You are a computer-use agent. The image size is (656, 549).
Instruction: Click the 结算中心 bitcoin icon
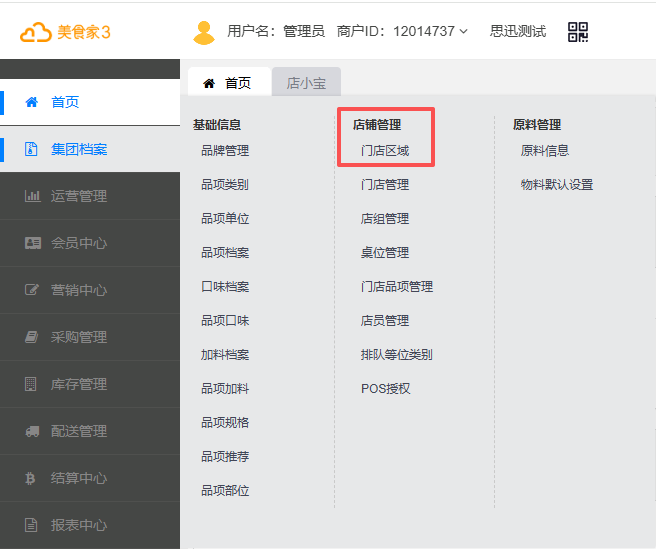click(x=31, y=478)
